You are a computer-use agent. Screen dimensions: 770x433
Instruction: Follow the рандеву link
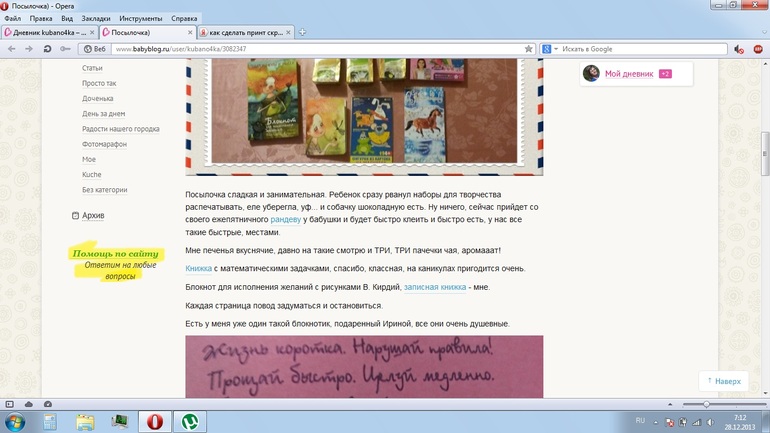285,219
